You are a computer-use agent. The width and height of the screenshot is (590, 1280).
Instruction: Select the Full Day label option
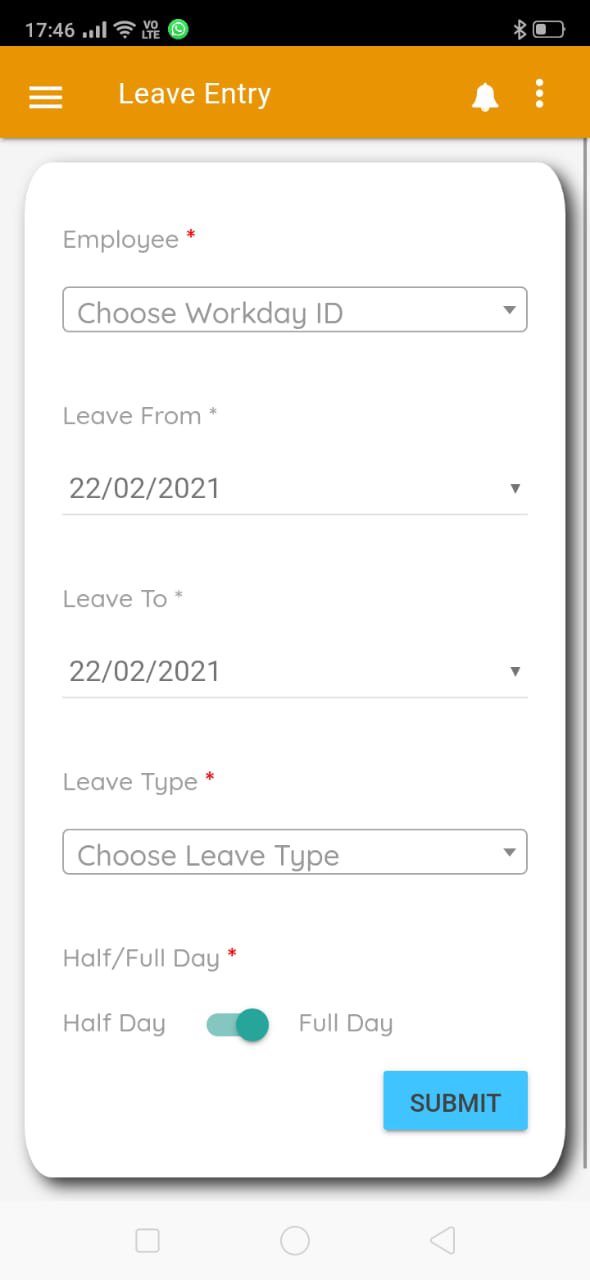346,1024
